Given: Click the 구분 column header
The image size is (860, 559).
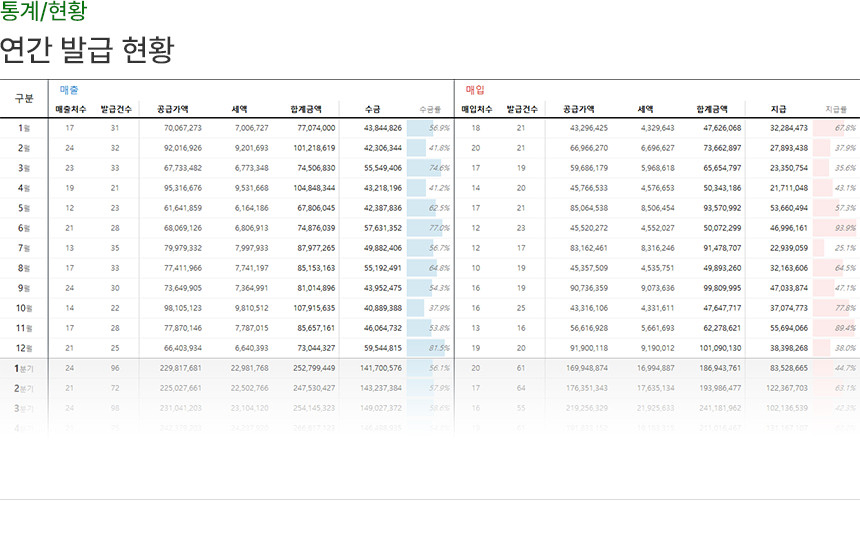Looking at the screenshot, I should (x=24, y=99).
